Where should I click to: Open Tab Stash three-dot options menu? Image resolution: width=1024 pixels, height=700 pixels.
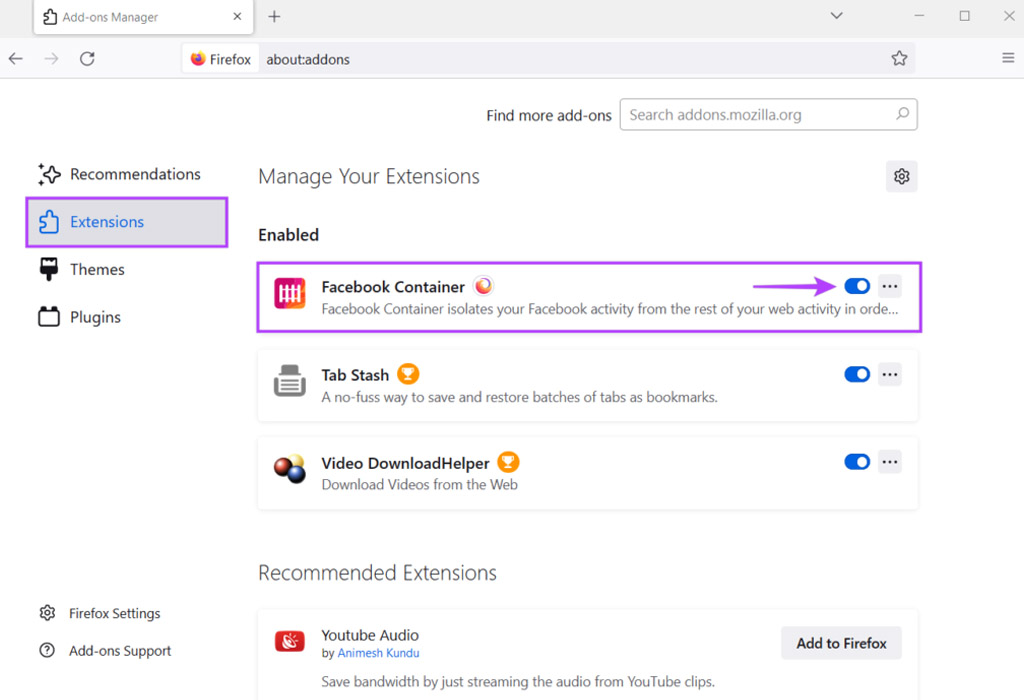[x=890, y=375]
